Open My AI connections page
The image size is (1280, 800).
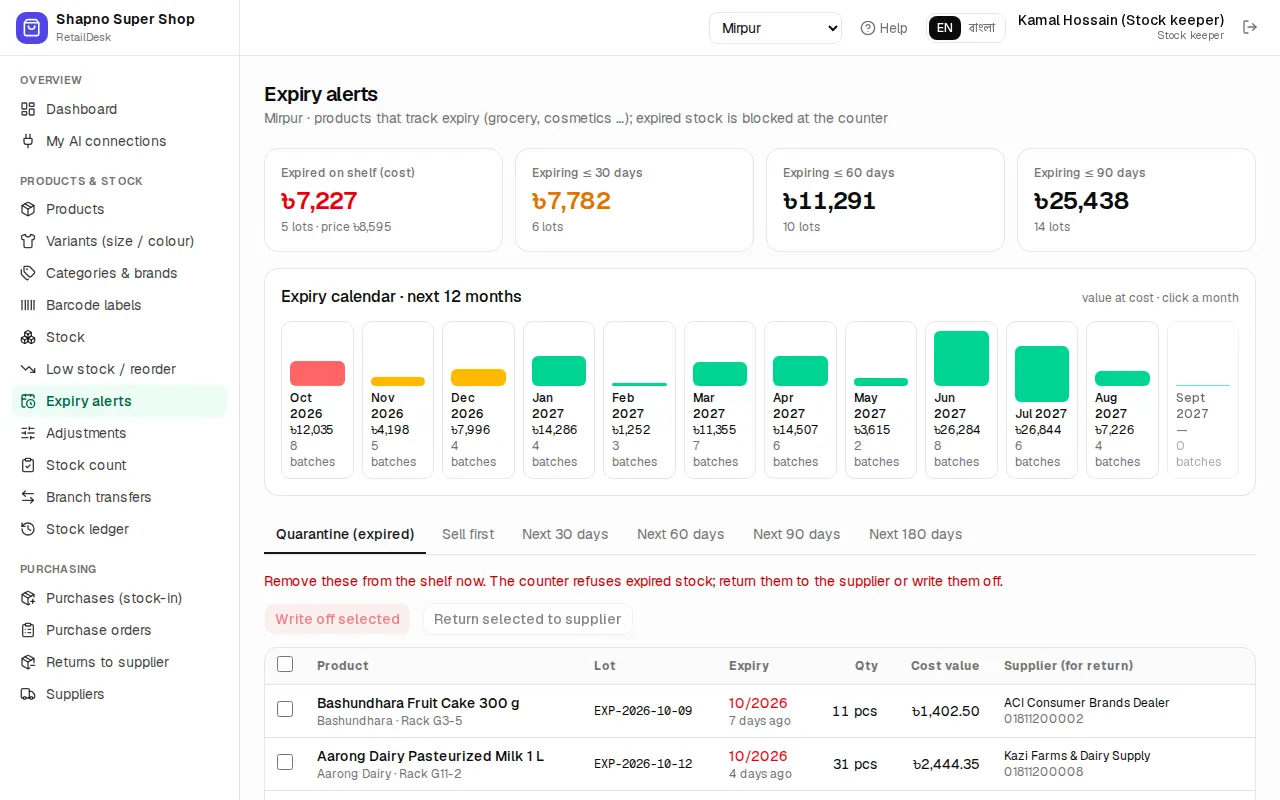[x=120, y=141]
